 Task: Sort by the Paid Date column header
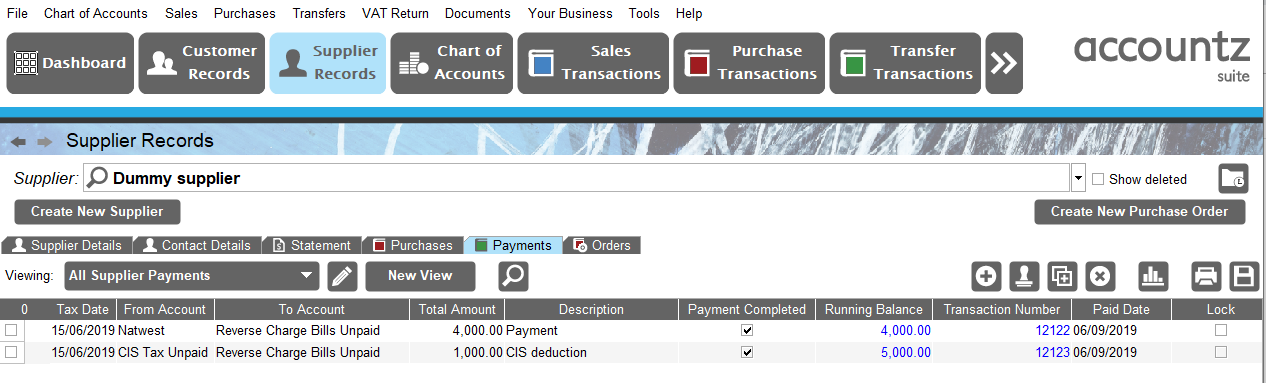tap(1121, 310)
